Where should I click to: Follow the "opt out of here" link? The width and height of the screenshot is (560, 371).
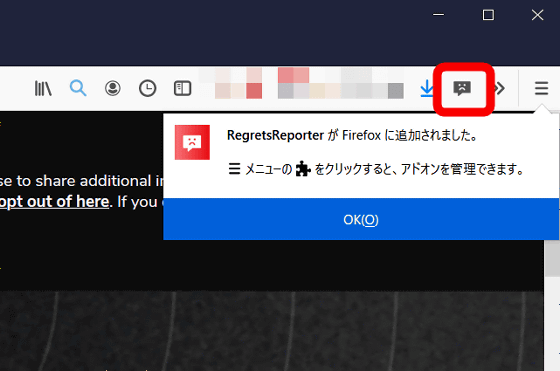(54, 202)
